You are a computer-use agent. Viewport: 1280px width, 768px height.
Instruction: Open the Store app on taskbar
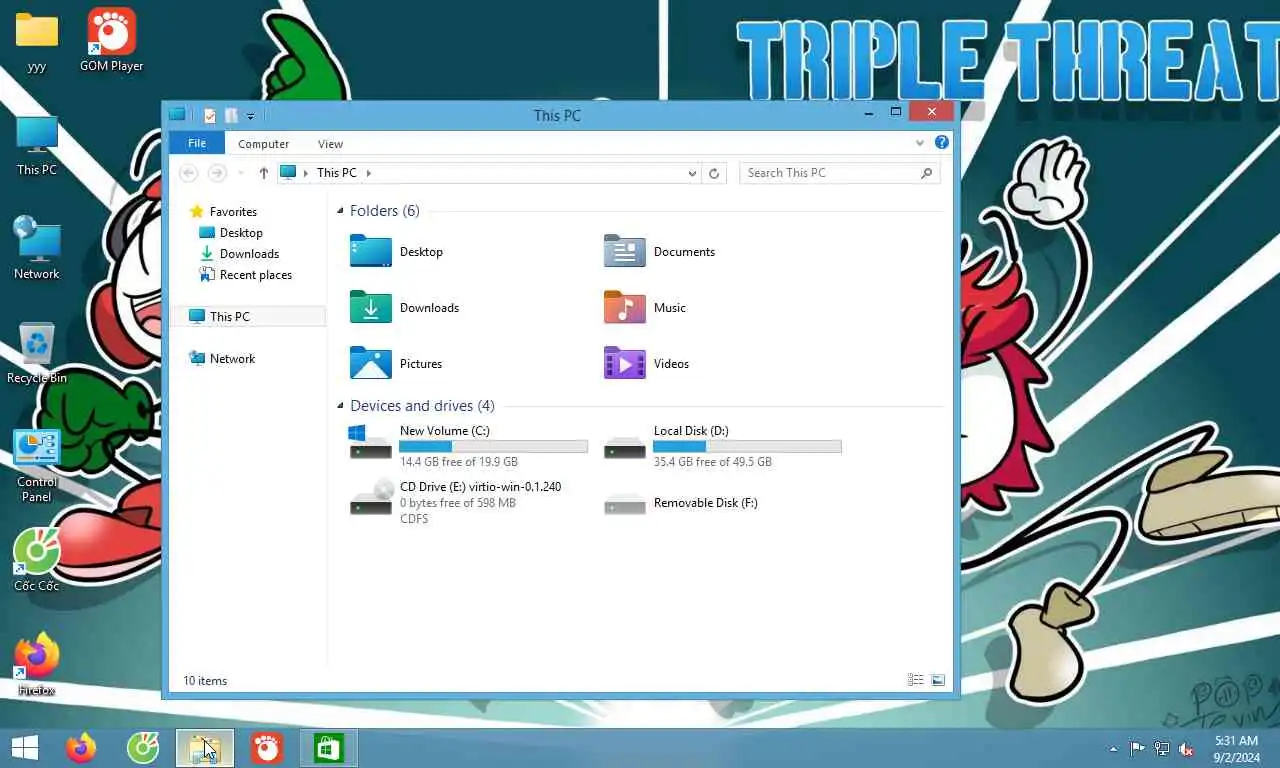tap(329, 748)
